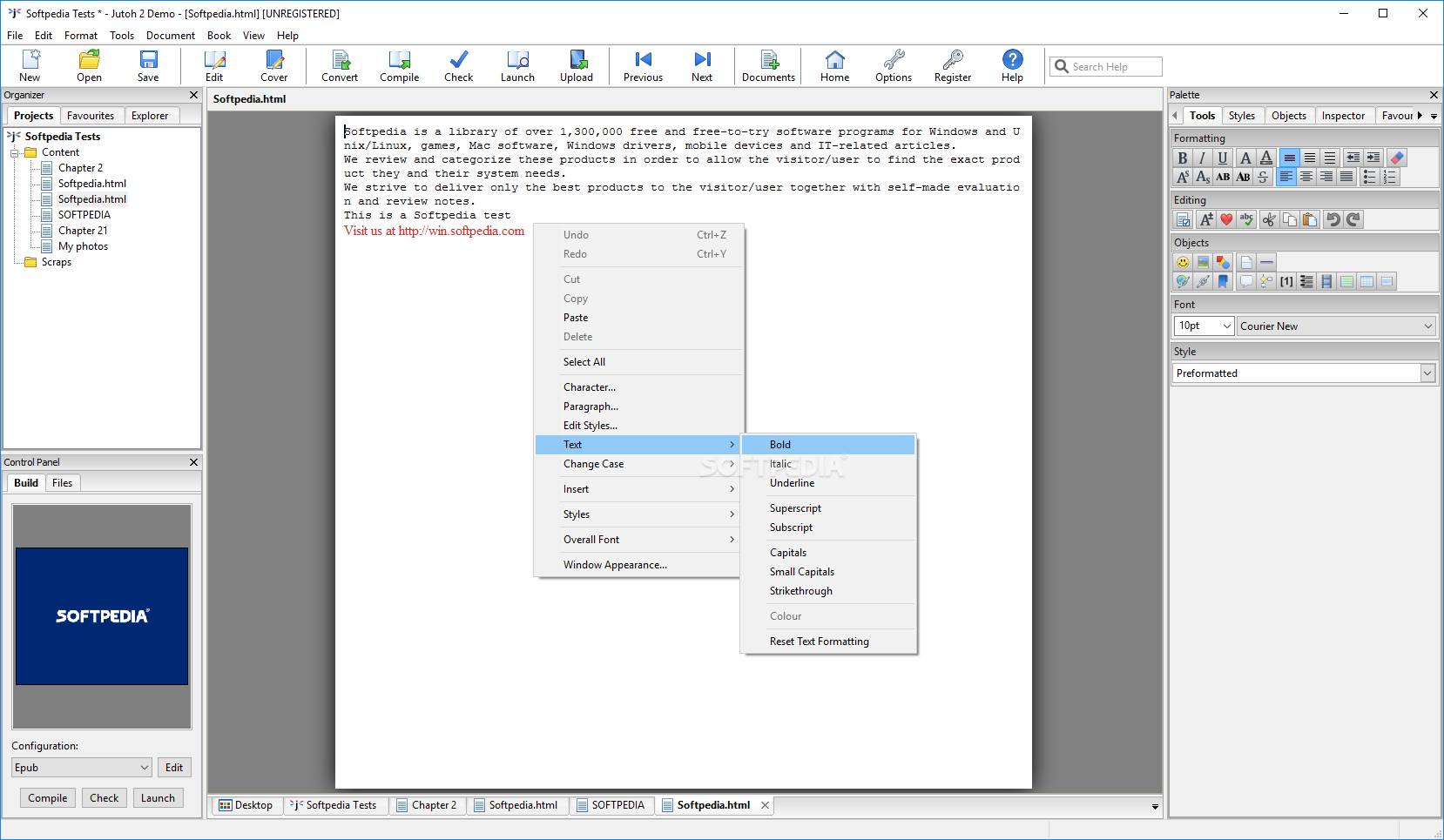Viewport: 1444px width, 840px height.
Task: Click the Register key icon
Action: (x=953, y=66)
